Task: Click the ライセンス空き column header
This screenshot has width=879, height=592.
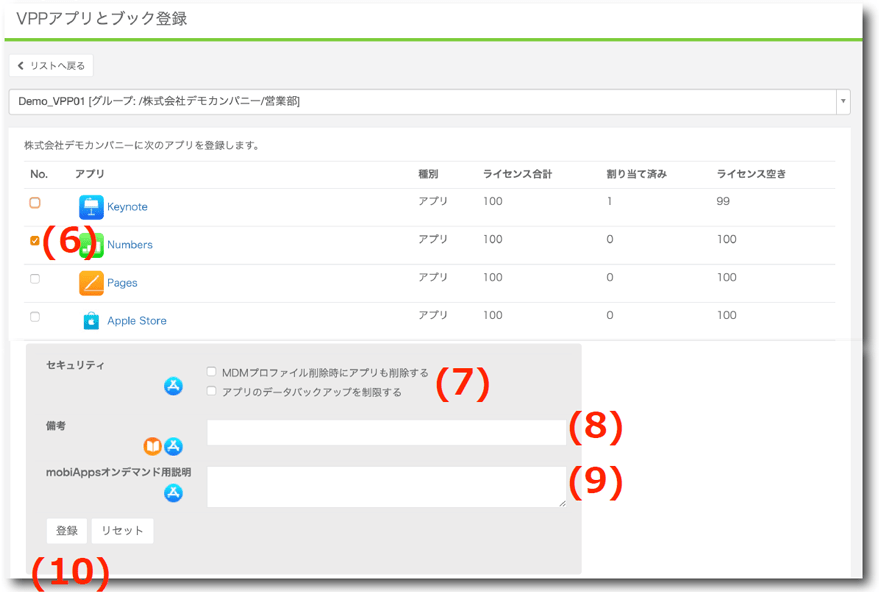Action: (751, 174)
